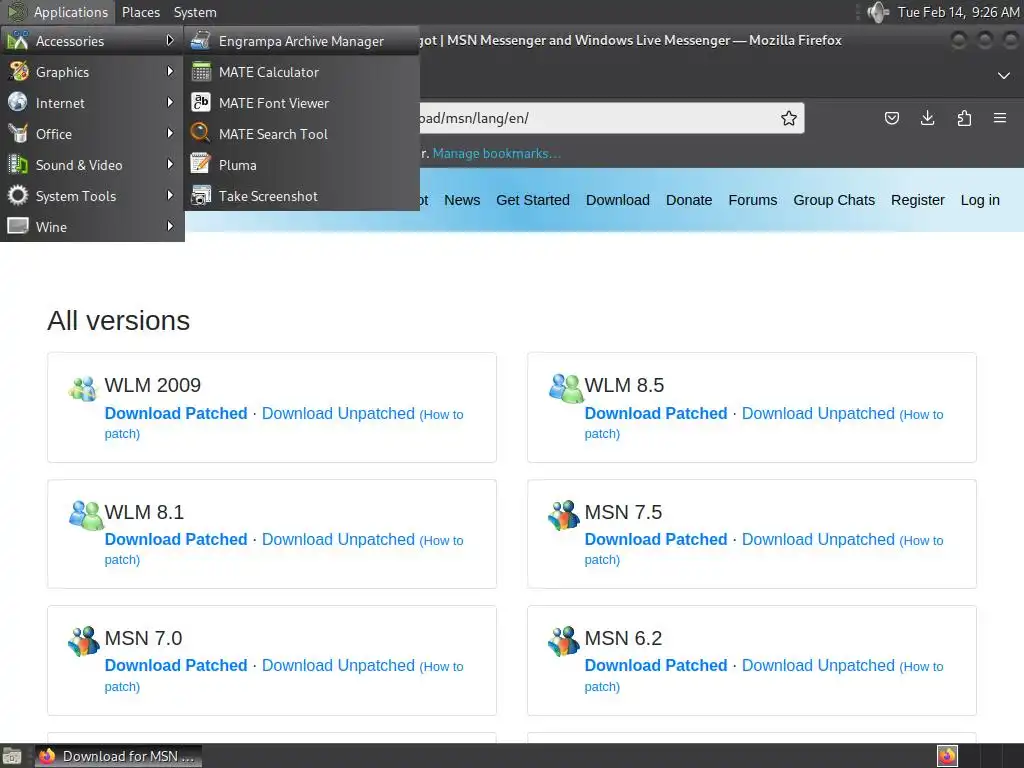Image resolution: width=1024 pixels, height=768 pixels.
Task: Click the search tool magnifier icon
Action: pos(200,133)
